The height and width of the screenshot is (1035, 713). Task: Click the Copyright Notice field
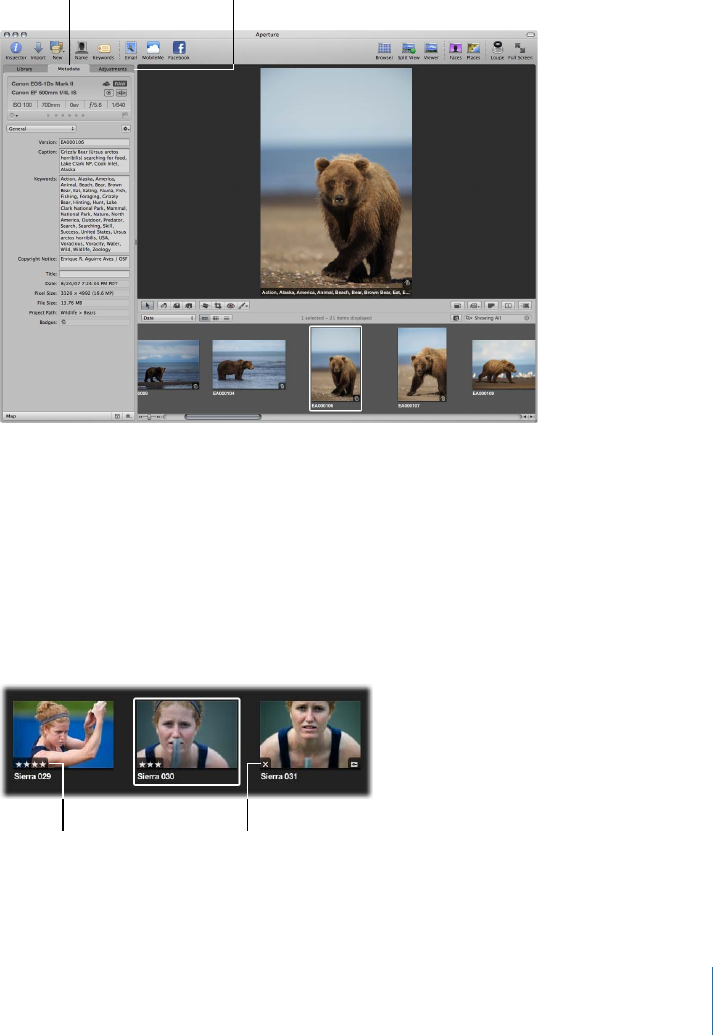pos(94,260)
